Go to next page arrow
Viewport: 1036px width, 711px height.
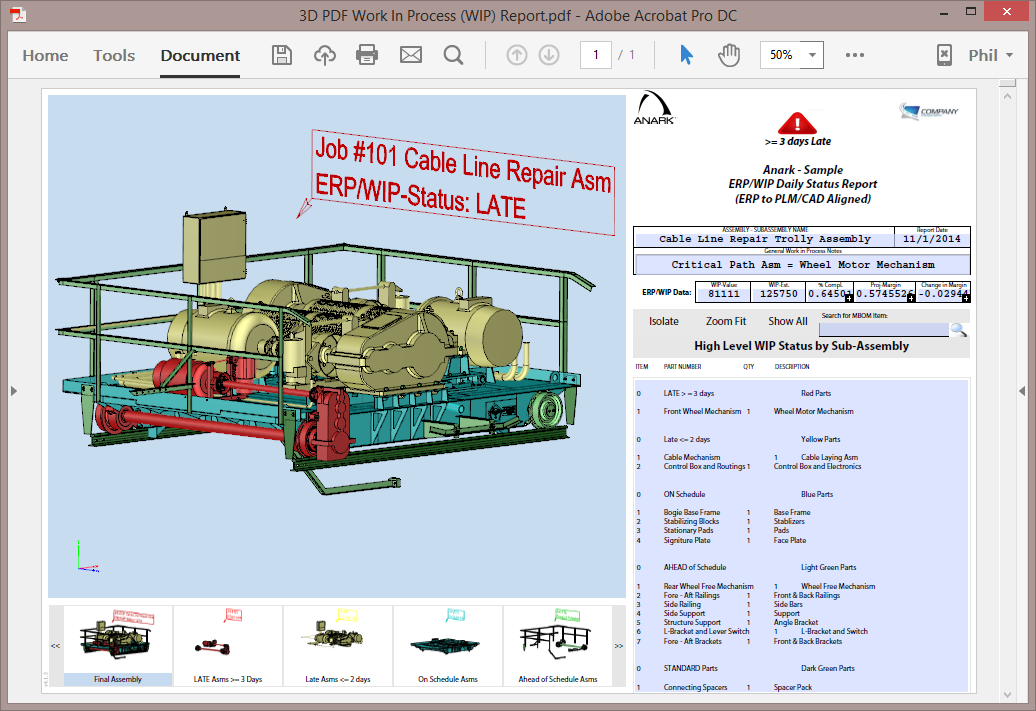coord(548,55)
